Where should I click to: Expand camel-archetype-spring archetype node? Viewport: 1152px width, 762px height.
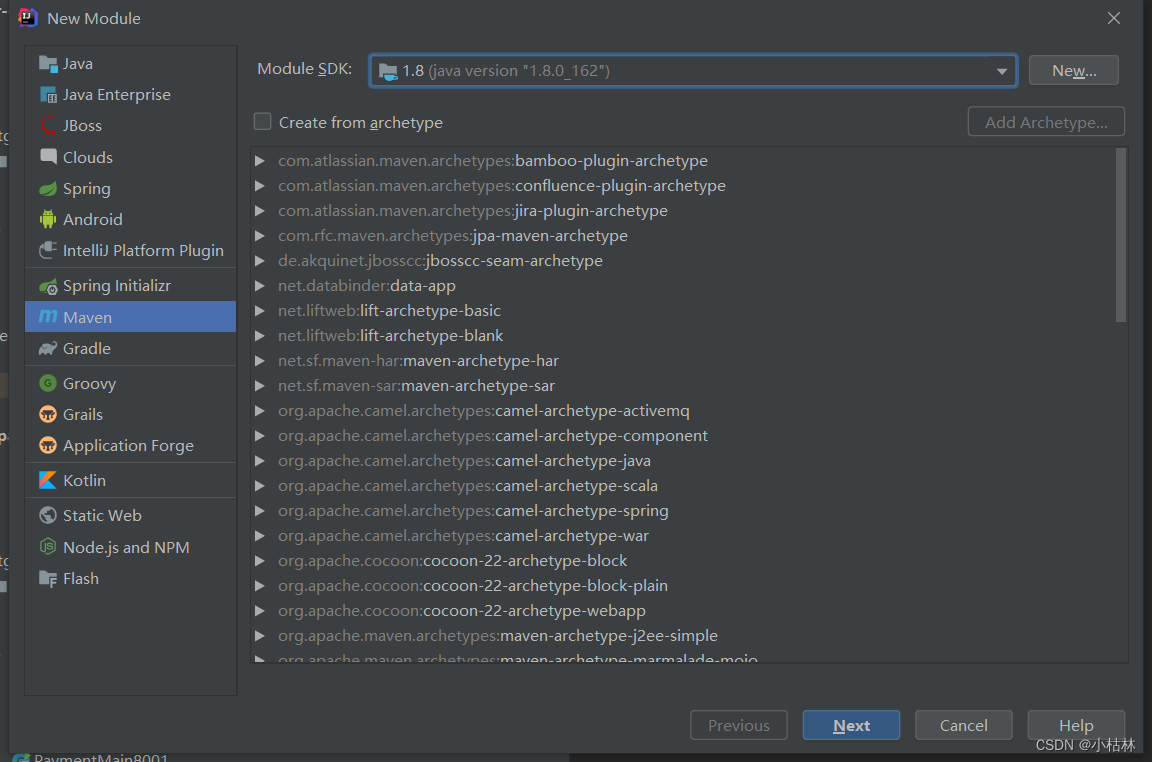click(x=260, y=511)
